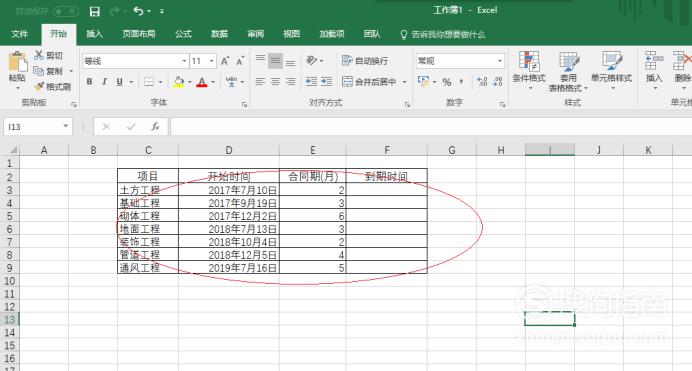Viewport: 692px width, 371px height.
Task: Click the comma style icon
Action: pos(461,82)
